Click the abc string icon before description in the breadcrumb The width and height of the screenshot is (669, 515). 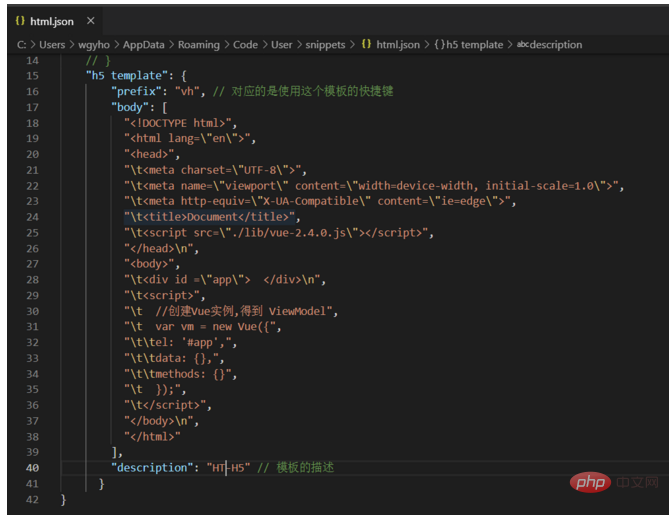click(x=523, y=44)
